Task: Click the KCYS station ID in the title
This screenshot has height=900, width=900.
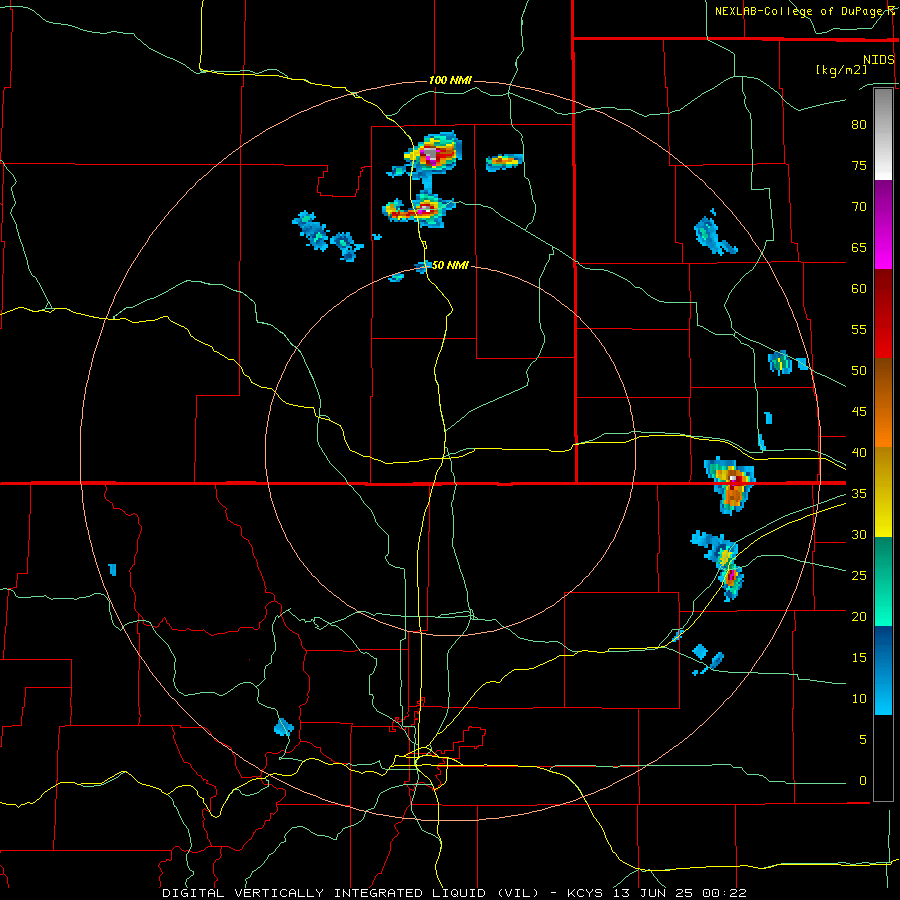Action: tap(585, 893)
